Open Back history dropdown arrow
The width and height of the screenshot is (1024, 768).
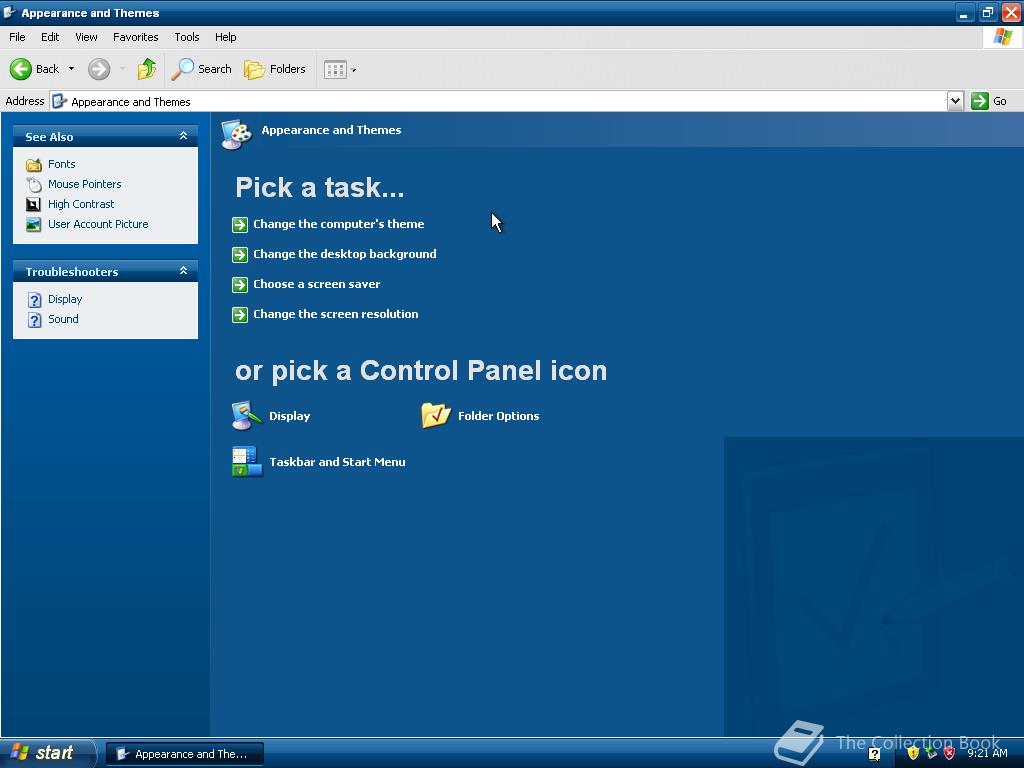71,69
